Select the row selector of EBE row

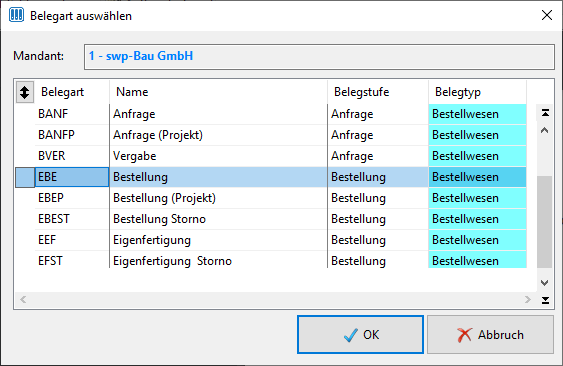tap(25, 177)
